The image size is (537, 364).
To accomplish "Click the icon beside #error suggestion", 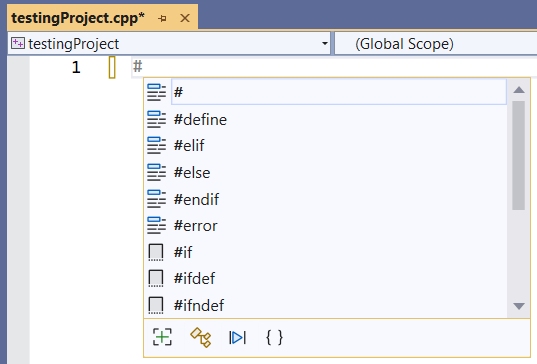I will coord(157,226).
